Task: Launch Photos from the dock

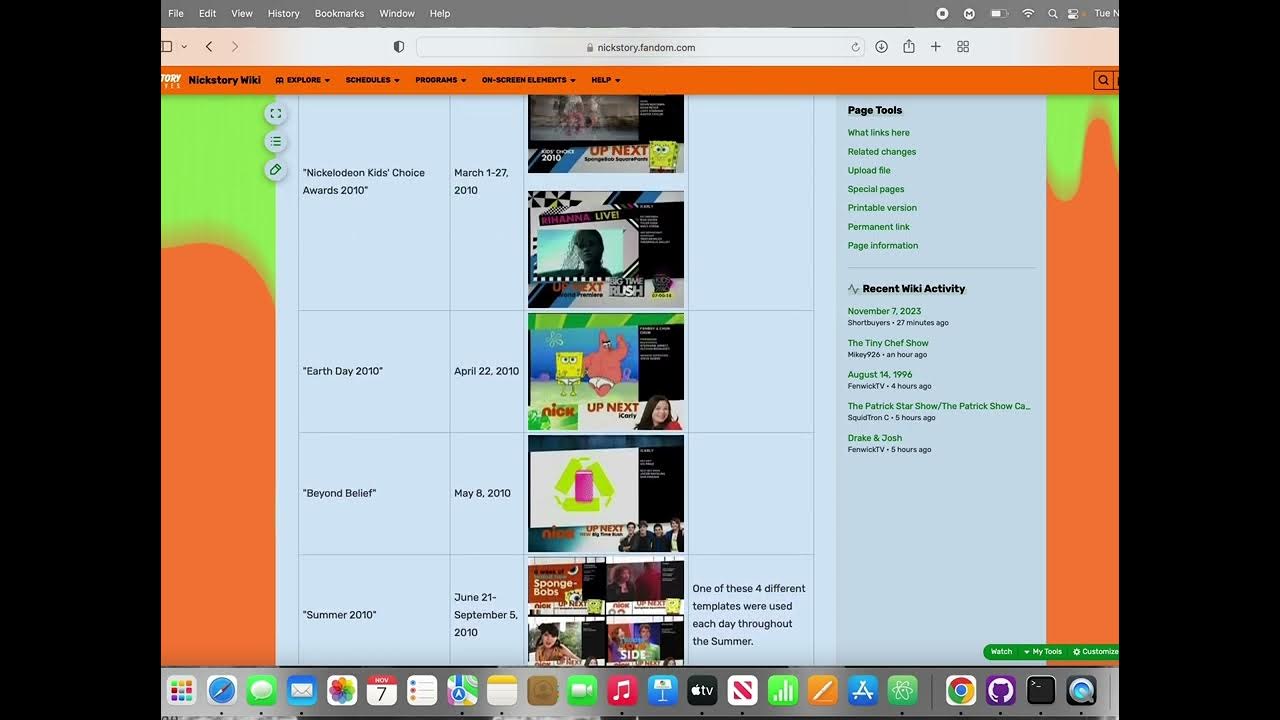Action: pos(341,690)
